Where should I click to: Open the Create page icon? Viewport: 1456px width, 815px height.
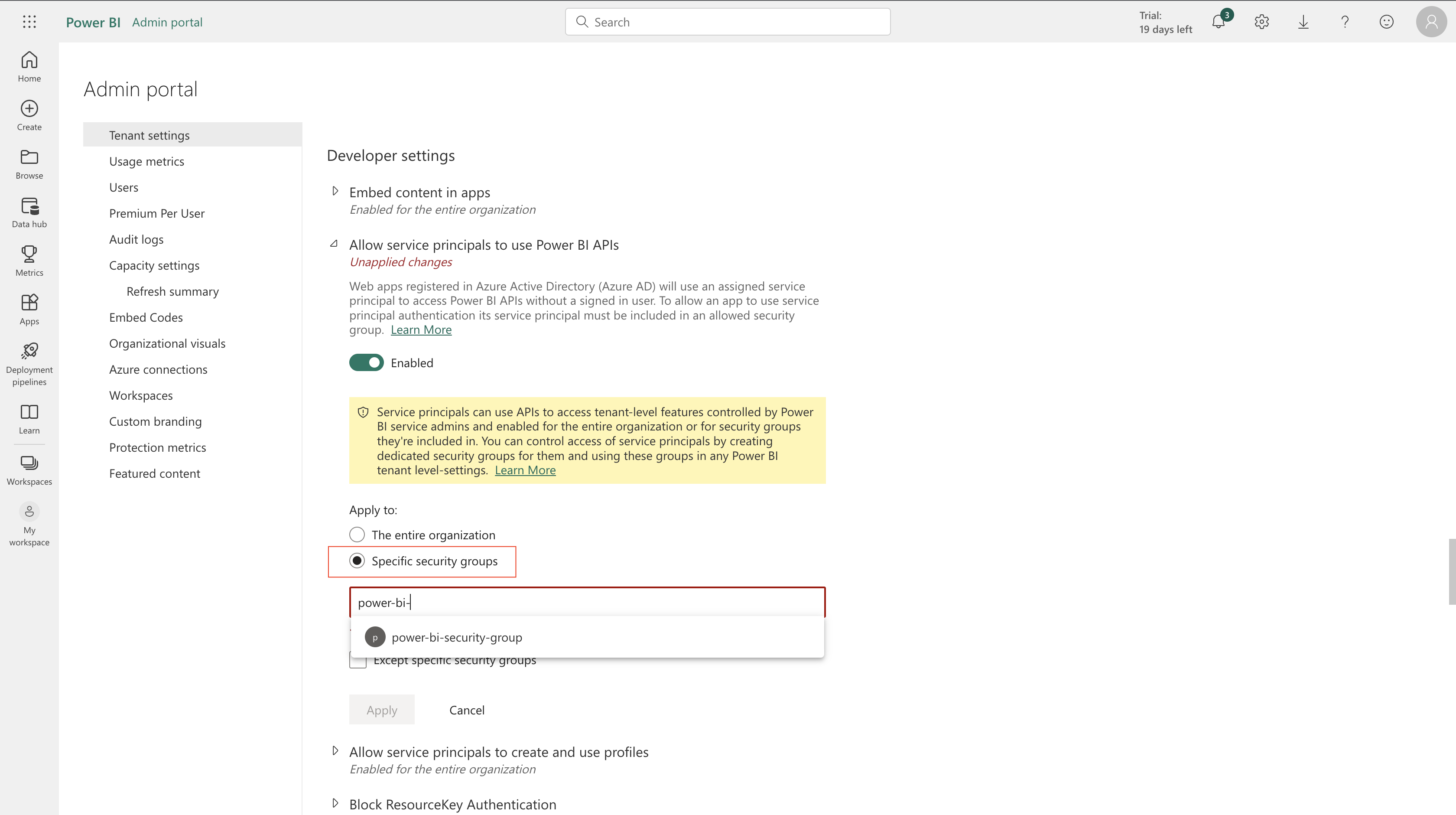[29, 108]
